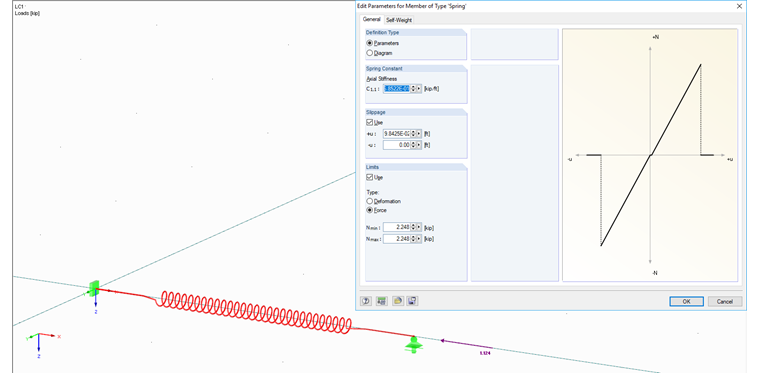760x373 pixels.
Task: Click the spinner of Nmax
Action: click(413, 238)
